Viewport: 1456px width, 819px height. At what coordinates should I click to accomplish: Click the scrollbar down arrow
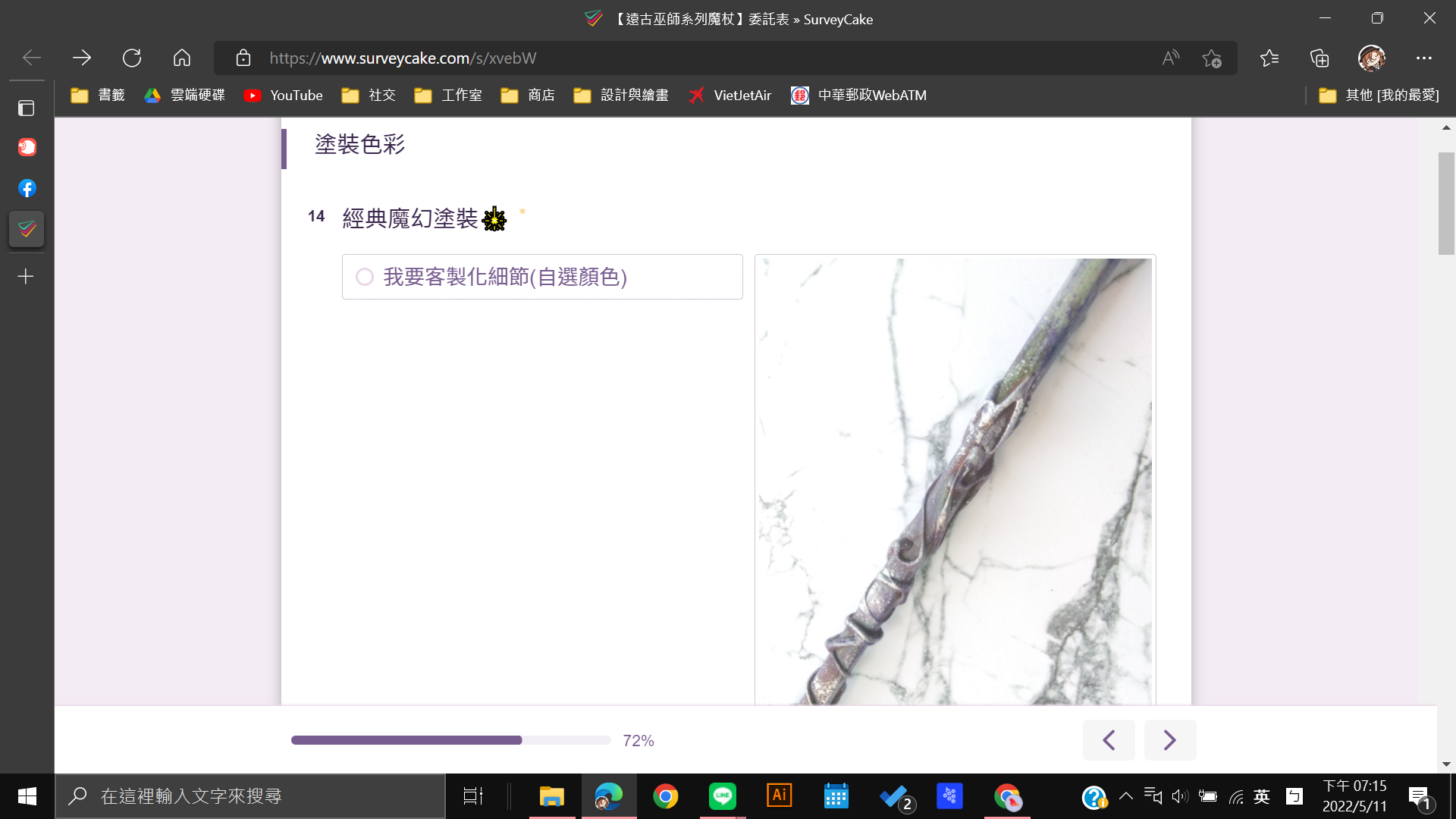[x=1446, y=764]
